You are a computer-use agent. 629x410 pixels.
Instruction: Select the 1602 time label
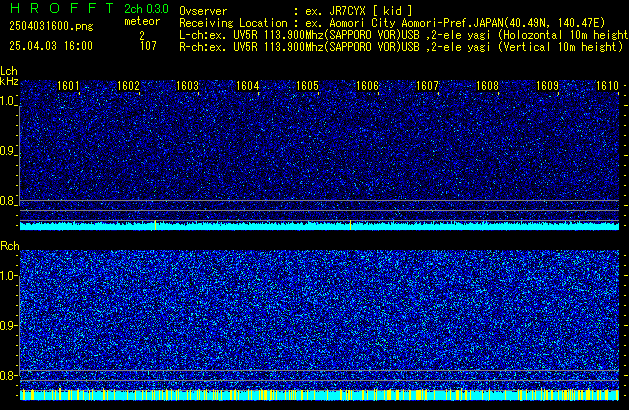coord(128,86)
